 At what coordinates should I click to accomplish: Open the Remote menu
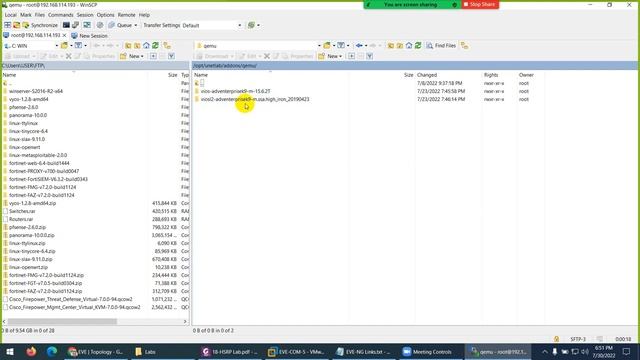point(127,15)
